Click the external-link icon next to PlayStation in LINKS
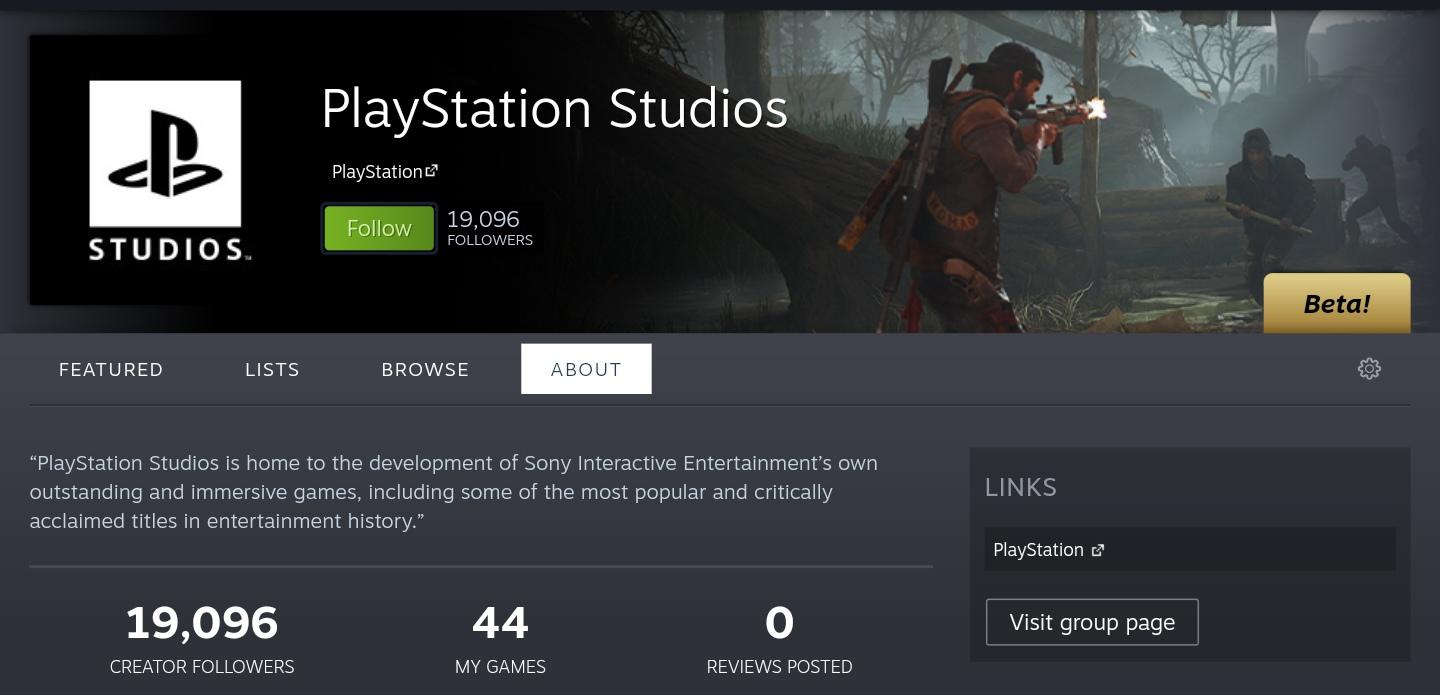Screen dimensions: 1440x695 [x=1098, y=549]
